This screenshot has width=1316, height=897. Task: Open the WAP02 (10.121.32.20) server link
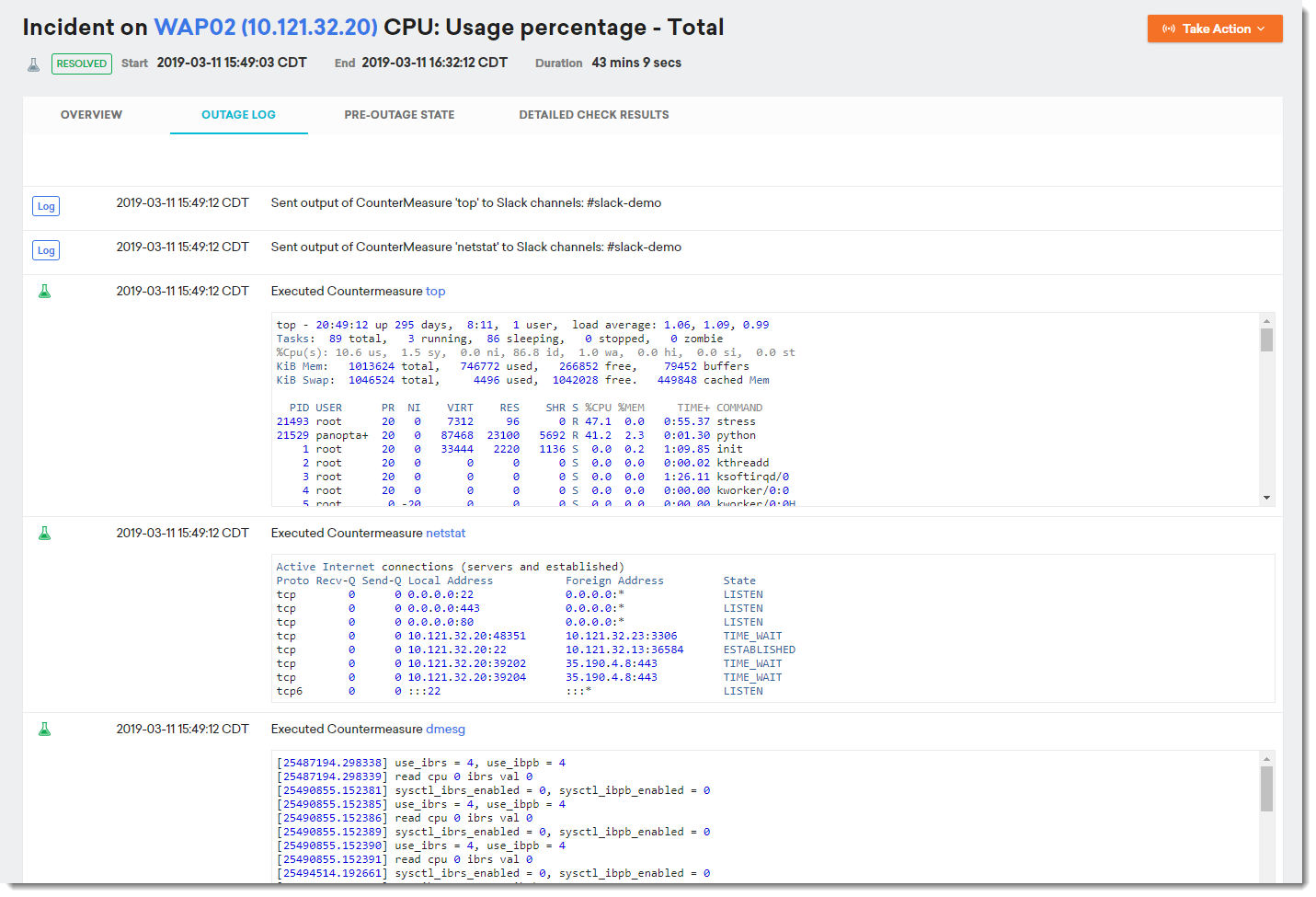click(266, 28)
